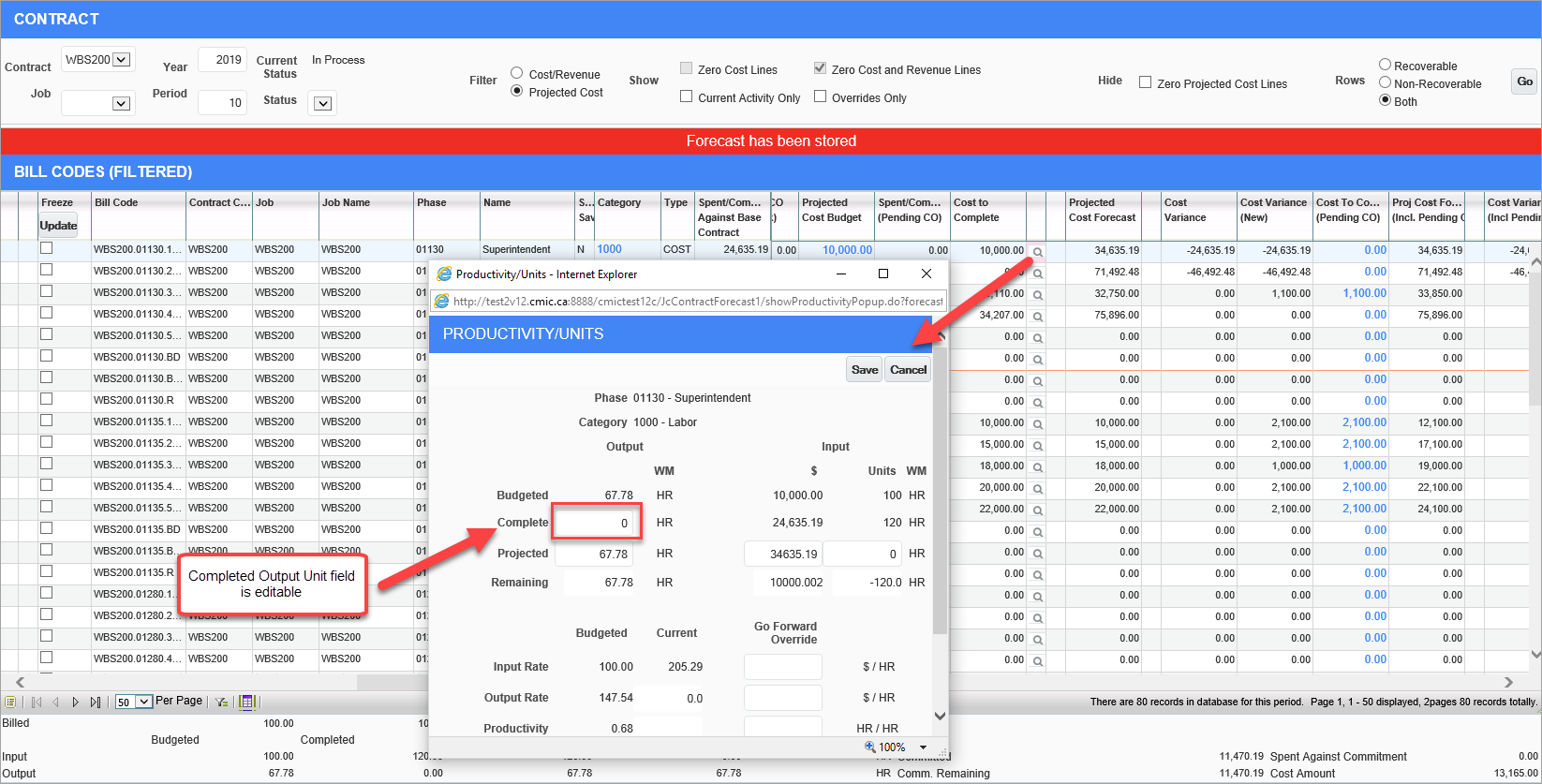Sort by Phase column header

pyautogui.click(x=432, y=202)
